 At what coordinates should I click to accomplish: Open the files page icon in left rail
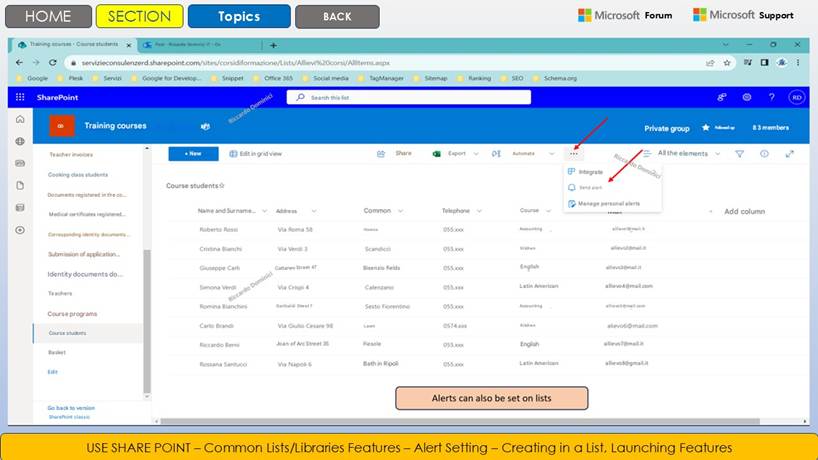click(x=20, y=185)
